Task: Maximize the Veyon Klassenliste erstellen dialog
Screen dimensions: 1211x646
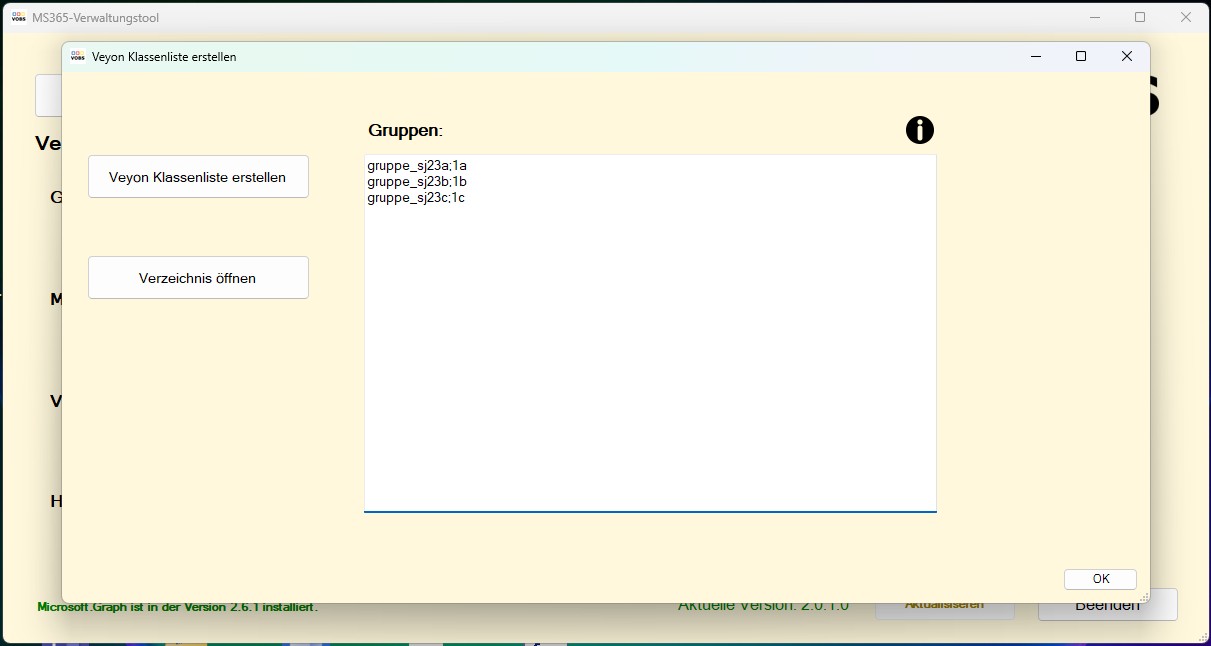Action: tap(1081, 57)
